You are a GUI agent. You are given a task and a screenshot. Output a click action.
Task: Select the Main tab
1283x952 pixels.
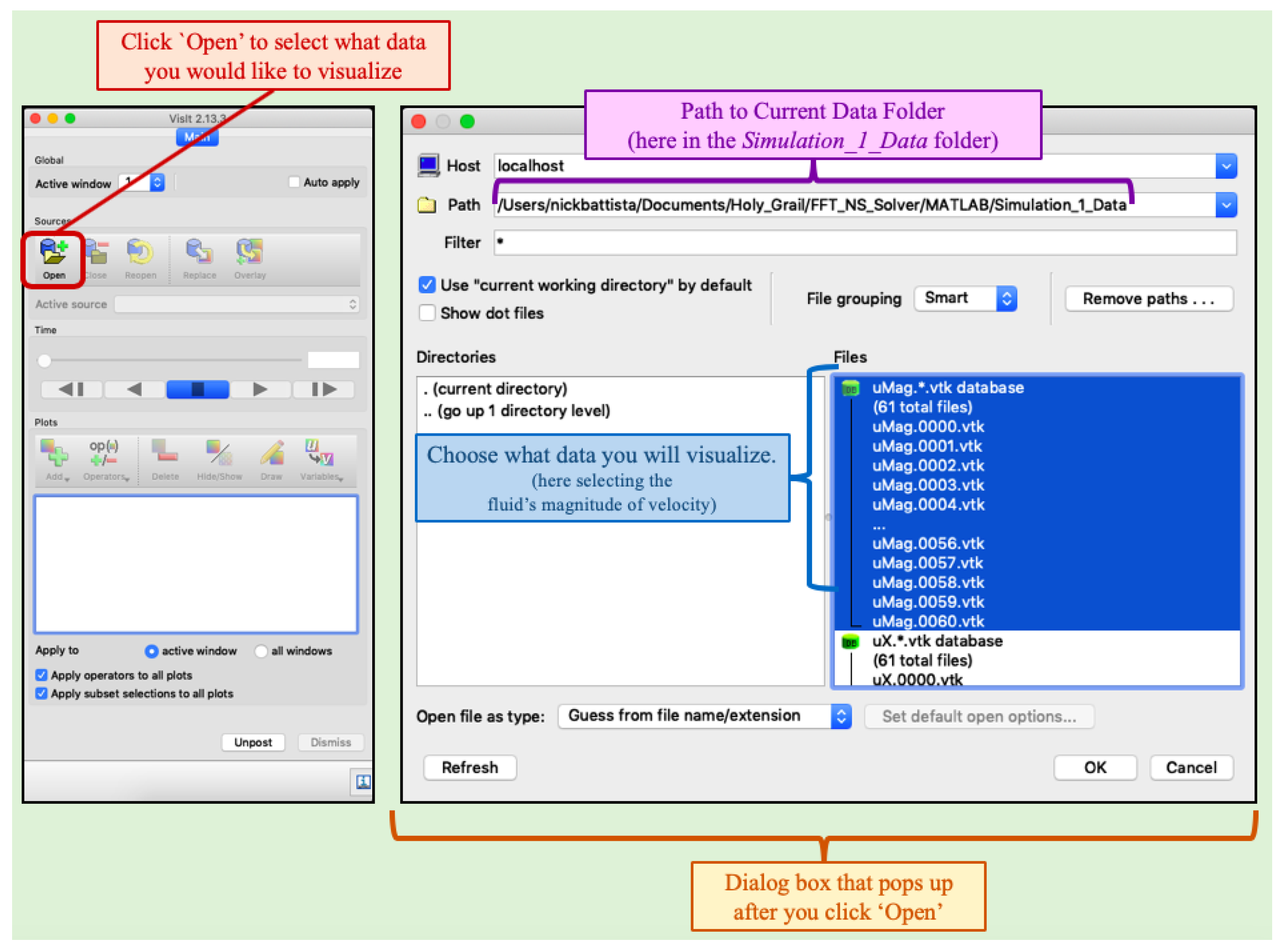[x=197, y=137]
